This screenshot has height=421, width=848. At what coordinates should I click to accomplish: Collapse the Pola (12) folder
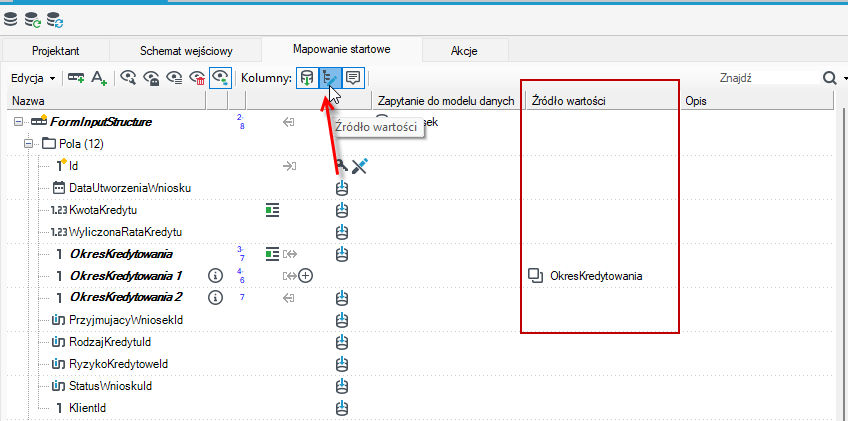tap(28, 144)
